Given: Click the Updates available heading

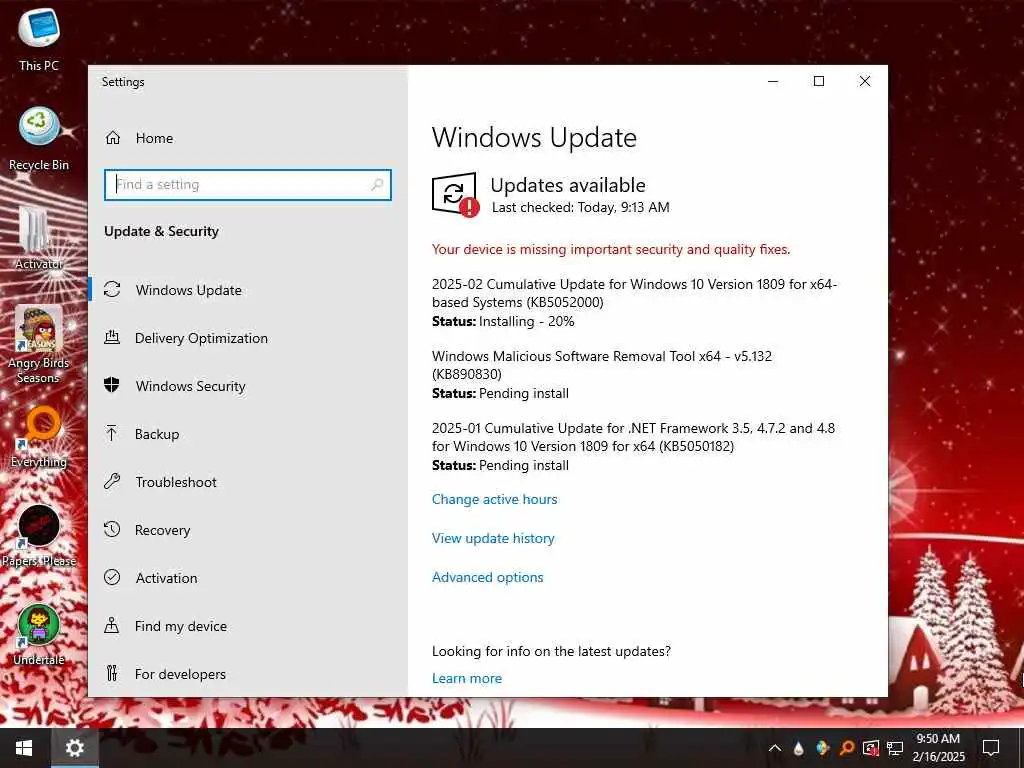Looking at the screenshot, I should [568, 185].
